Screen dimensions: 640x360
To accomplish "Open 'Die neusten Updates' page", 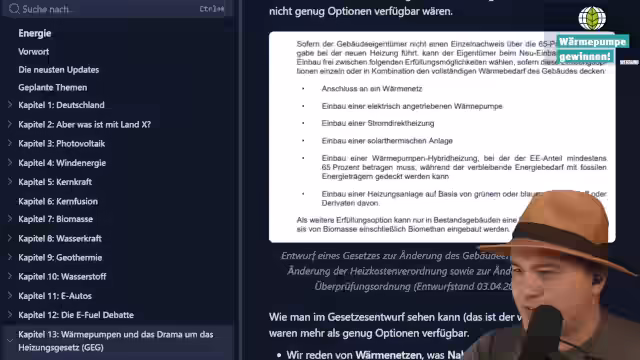I will [58, 70].
